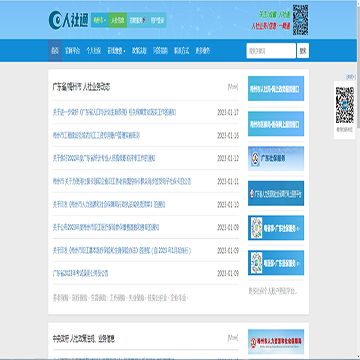Open the dark blue 广东省人社 online platform banner
Screen dimensions: 360x360
(x=276, y=193)
